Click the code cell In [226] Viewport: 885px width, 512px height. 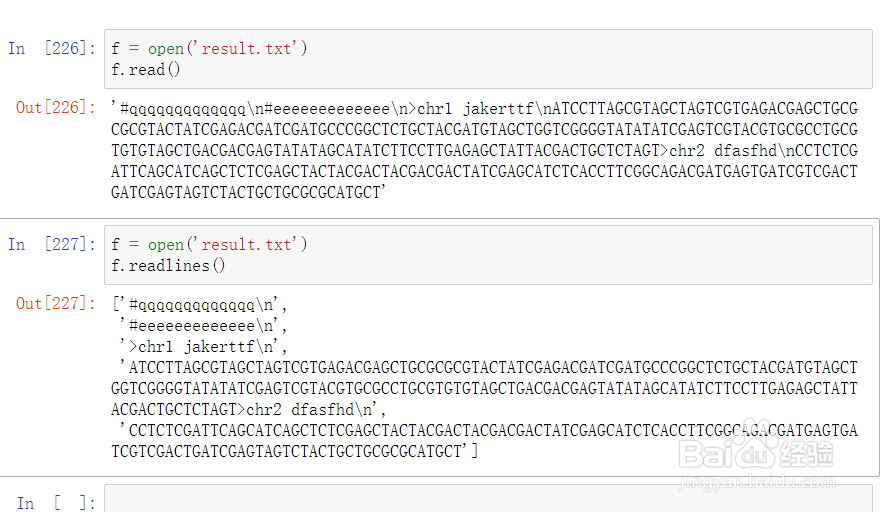tap(488, 59)
